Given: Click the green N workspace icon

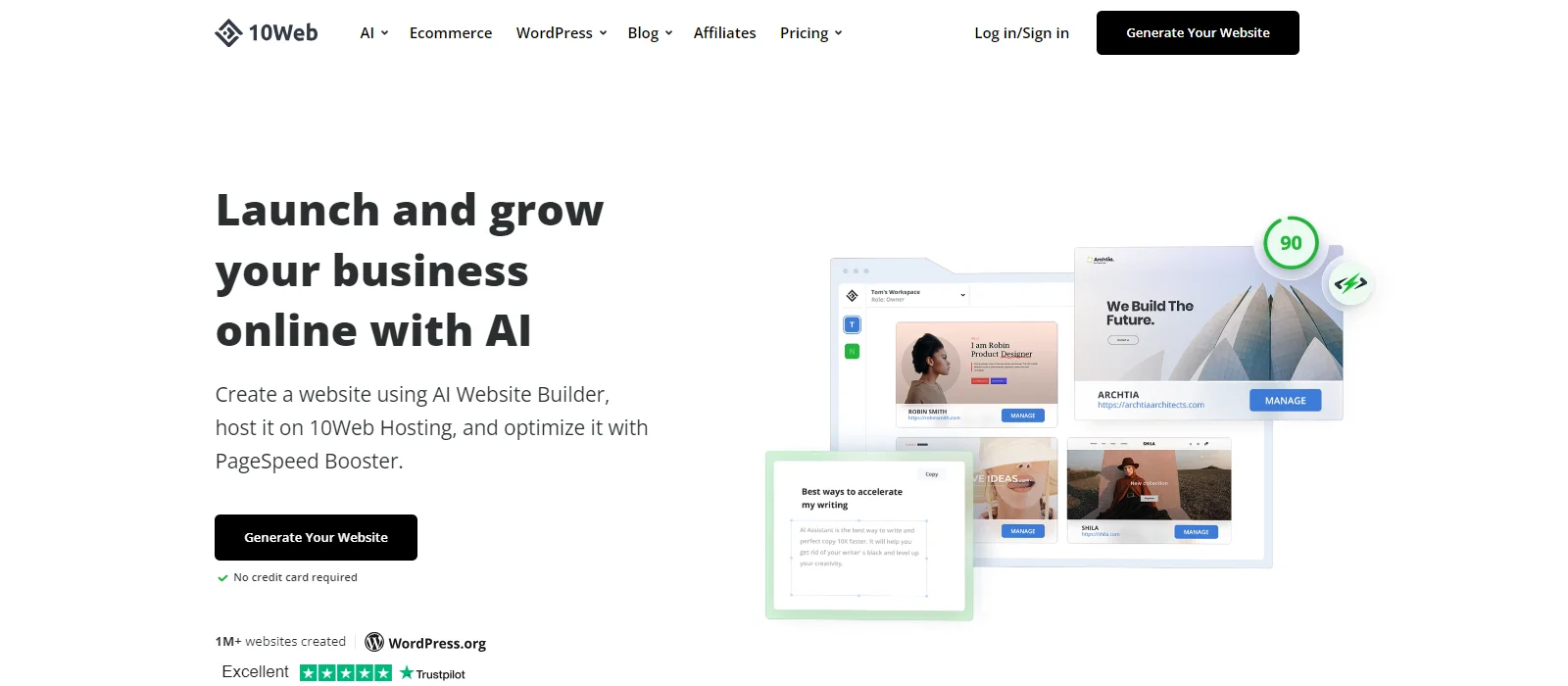Looking at the screenshot, I should point(852,351).
